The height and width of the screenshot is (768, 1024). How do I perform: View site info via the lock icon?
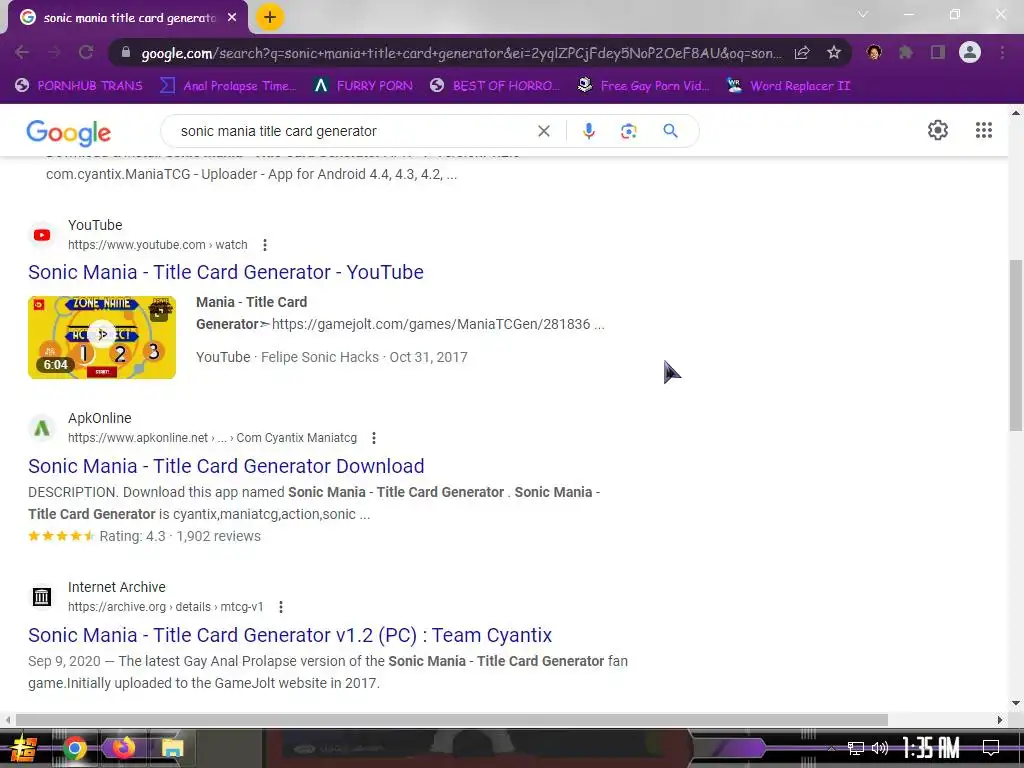(126, 52)
